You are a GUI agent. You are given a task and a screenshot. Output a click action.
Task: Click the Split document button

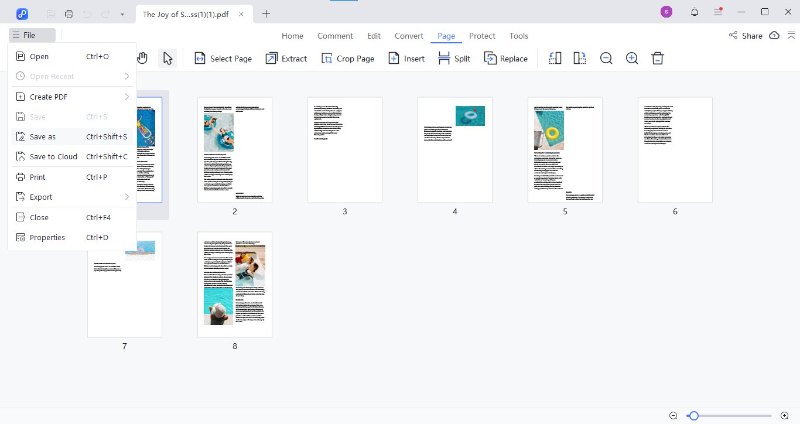(454, 59)
